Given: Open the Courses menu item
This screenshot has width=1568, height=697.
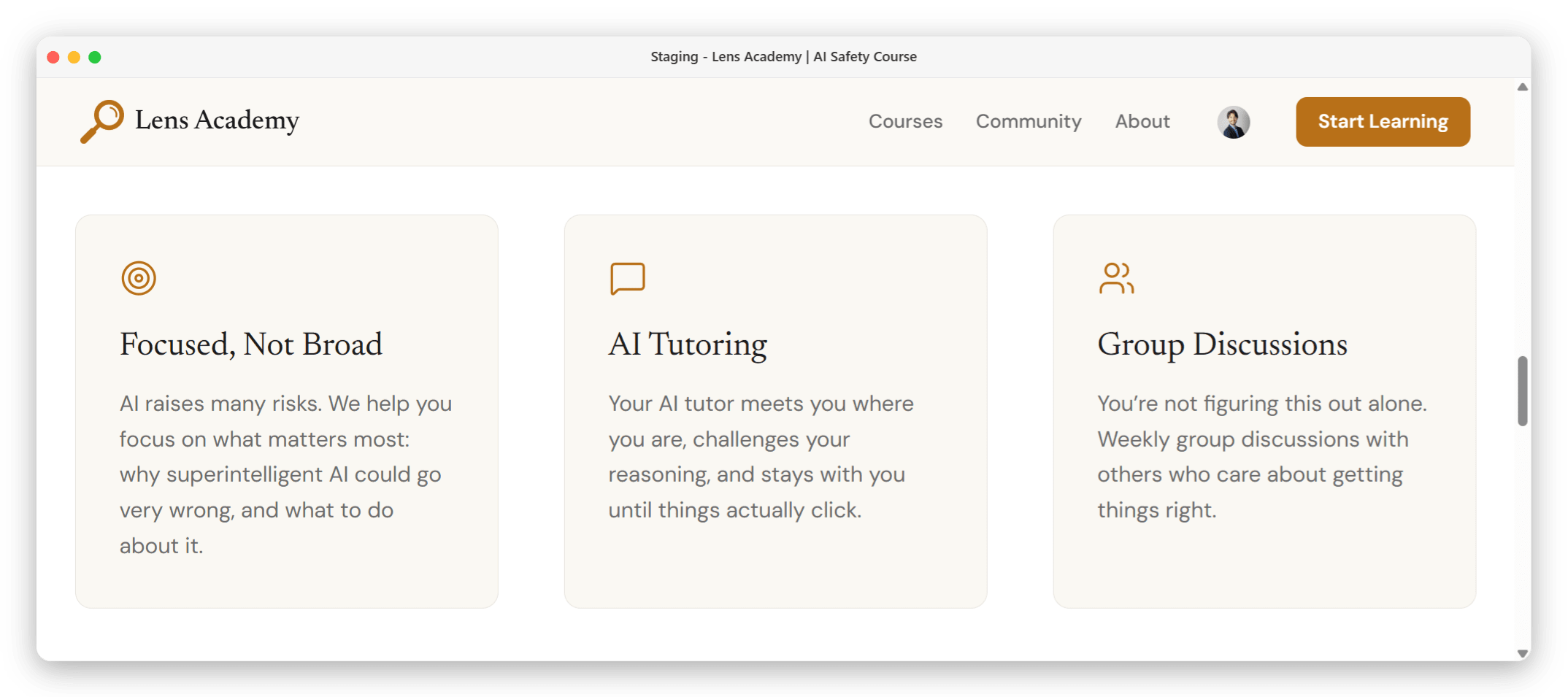Looking at the screenshot, I should 905,121.
